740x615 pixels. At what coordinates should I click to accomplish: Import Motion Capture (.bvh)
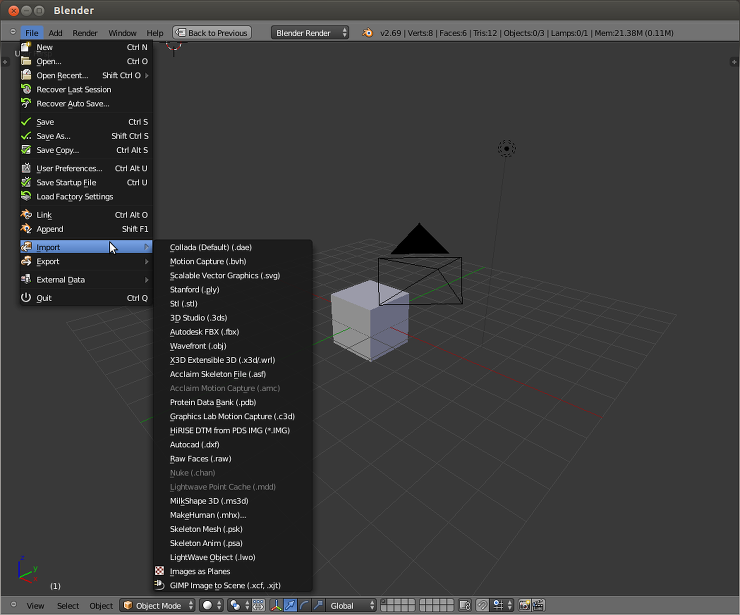(x=233, y=261)
